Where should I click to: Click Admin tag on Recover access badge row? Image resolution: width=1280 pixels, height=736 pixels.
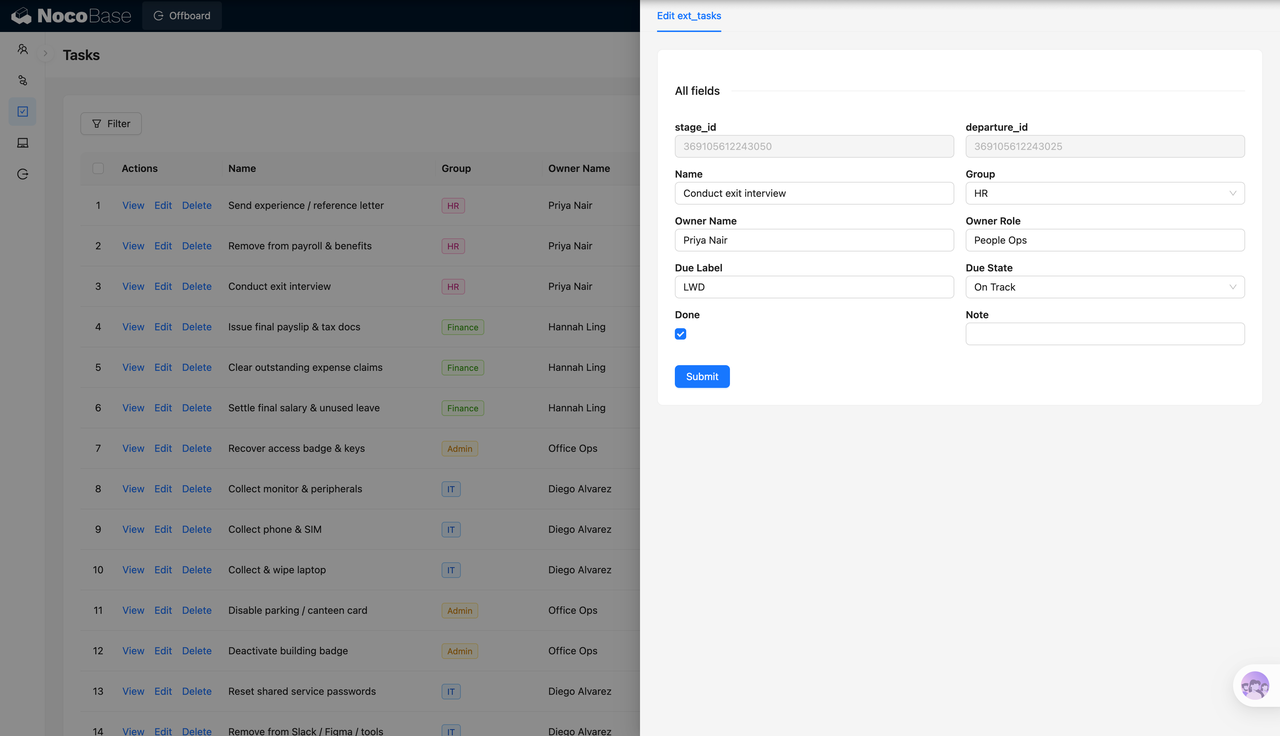(x=460, y=448)
